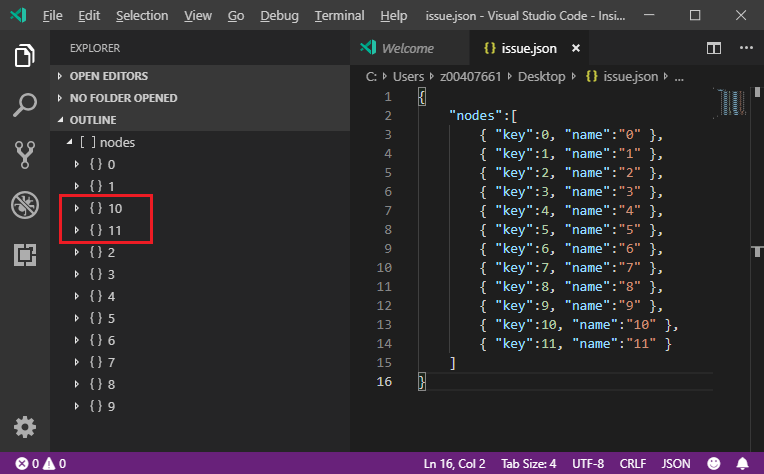
Task: Switch to the issue.json tab
Action: coord(529,48)
